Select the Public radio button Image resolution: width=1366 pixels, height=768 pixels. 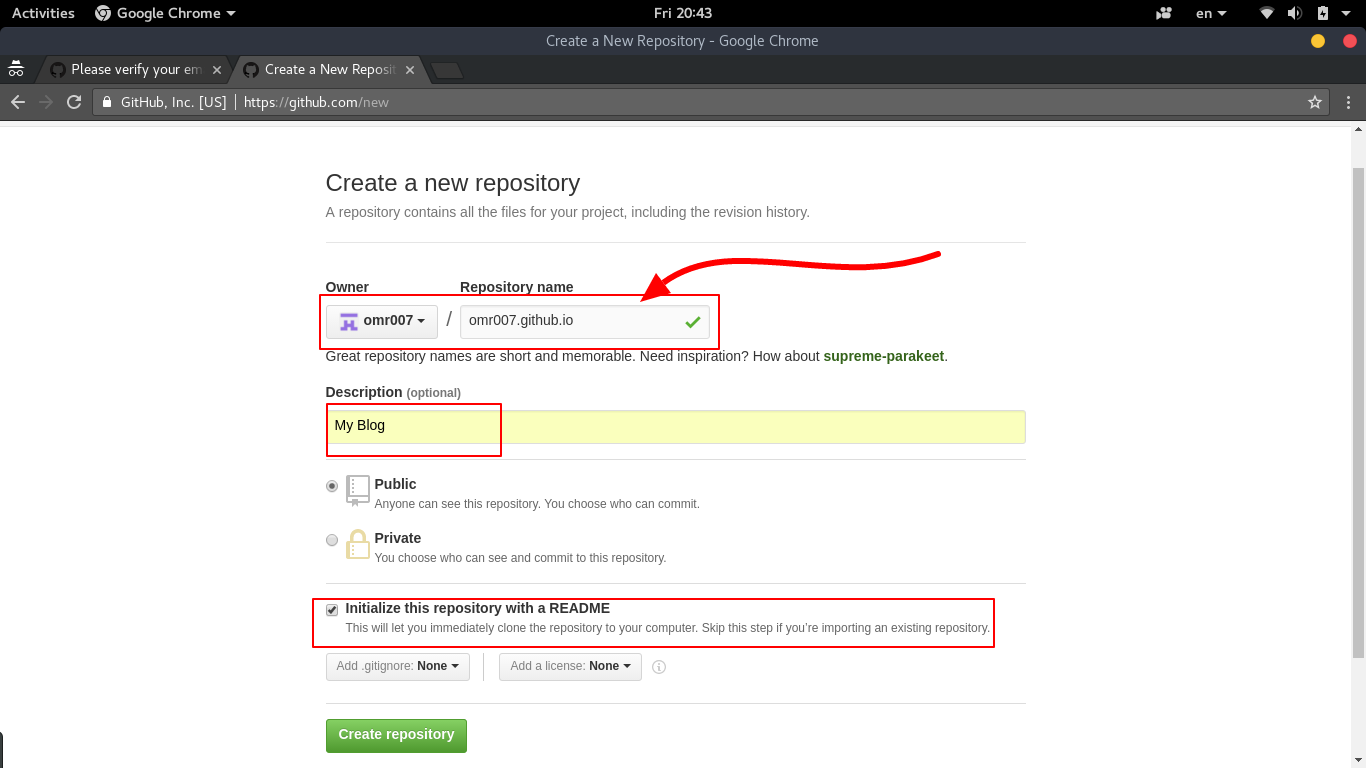pyautogui.click(x=332, y=486)
